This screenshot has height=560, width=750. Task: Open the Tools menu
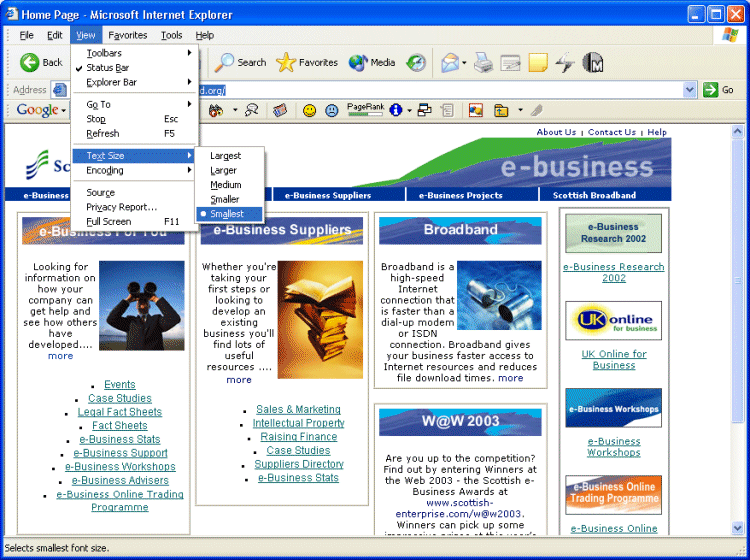171,35
